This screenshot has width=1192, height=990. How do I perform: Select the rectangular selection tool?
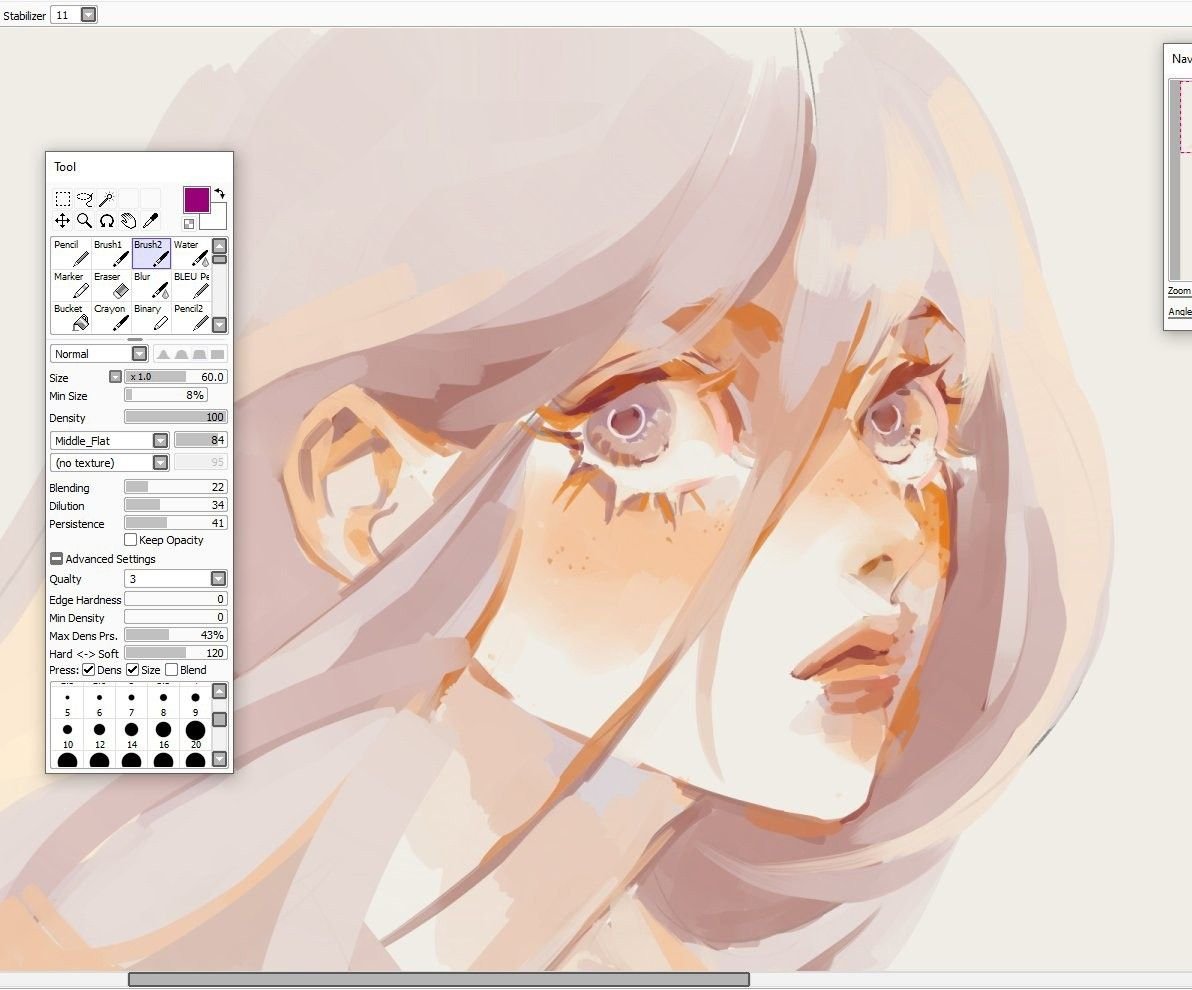[62, 199]
